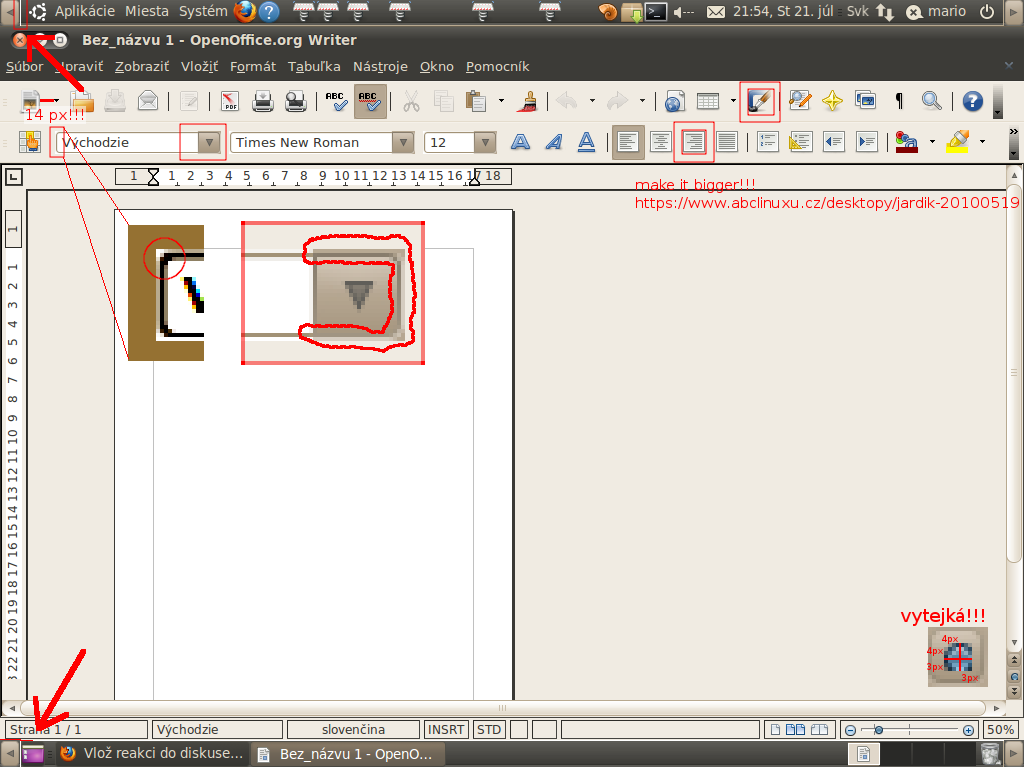This screenshot has height=768, width=1024.
Task: Open the Navigator star icon
Action: pos(833,101)
